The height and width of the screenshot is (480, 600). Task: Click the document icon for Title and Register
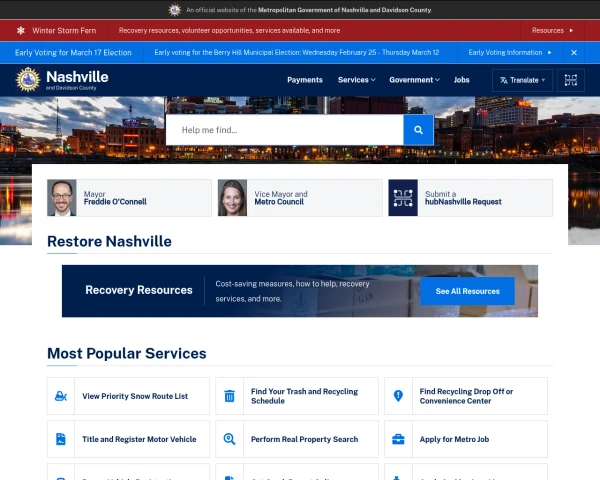click(61, 439)
